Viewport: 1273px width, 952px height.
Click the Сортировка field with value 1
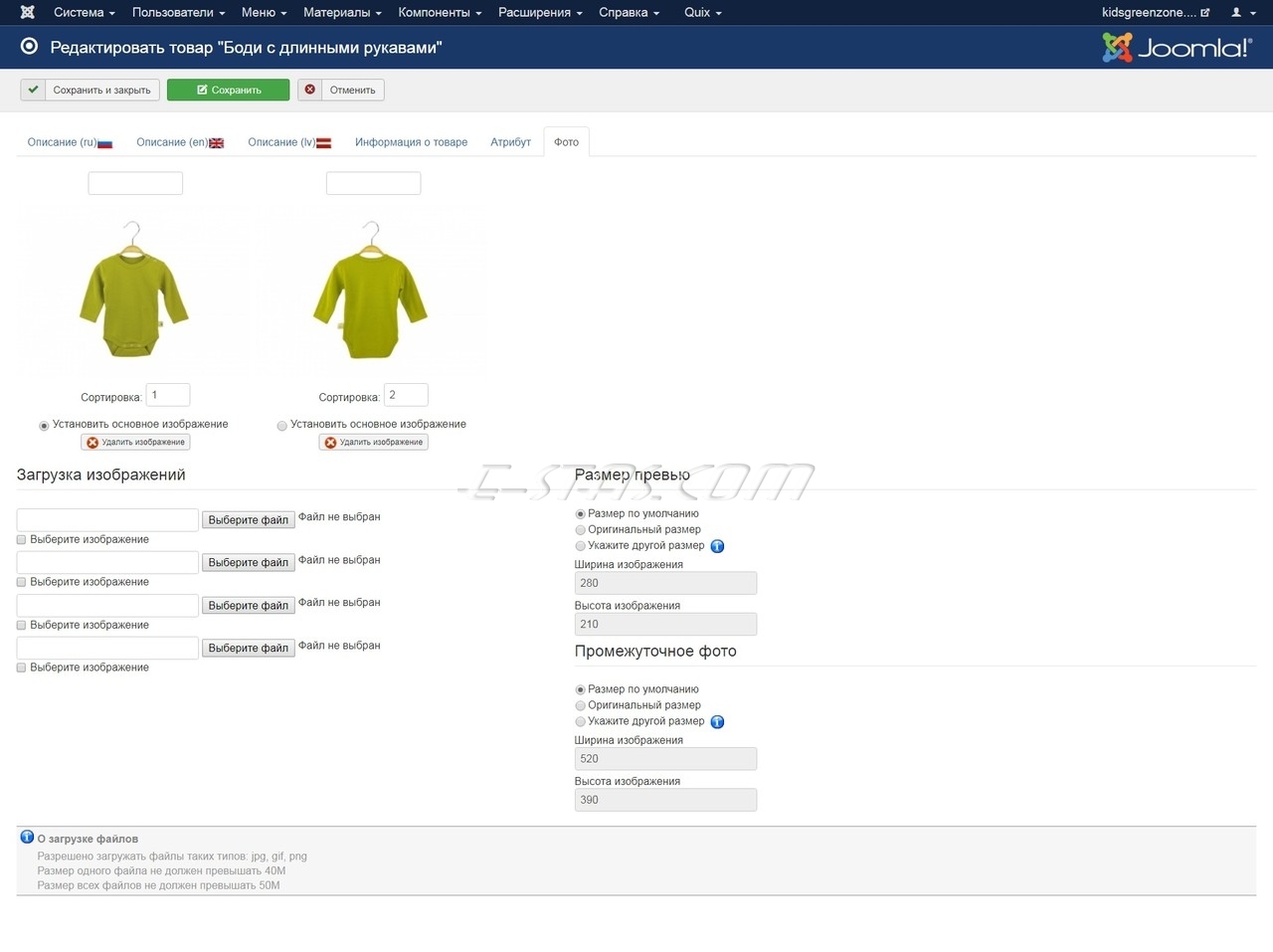point(168,395)
